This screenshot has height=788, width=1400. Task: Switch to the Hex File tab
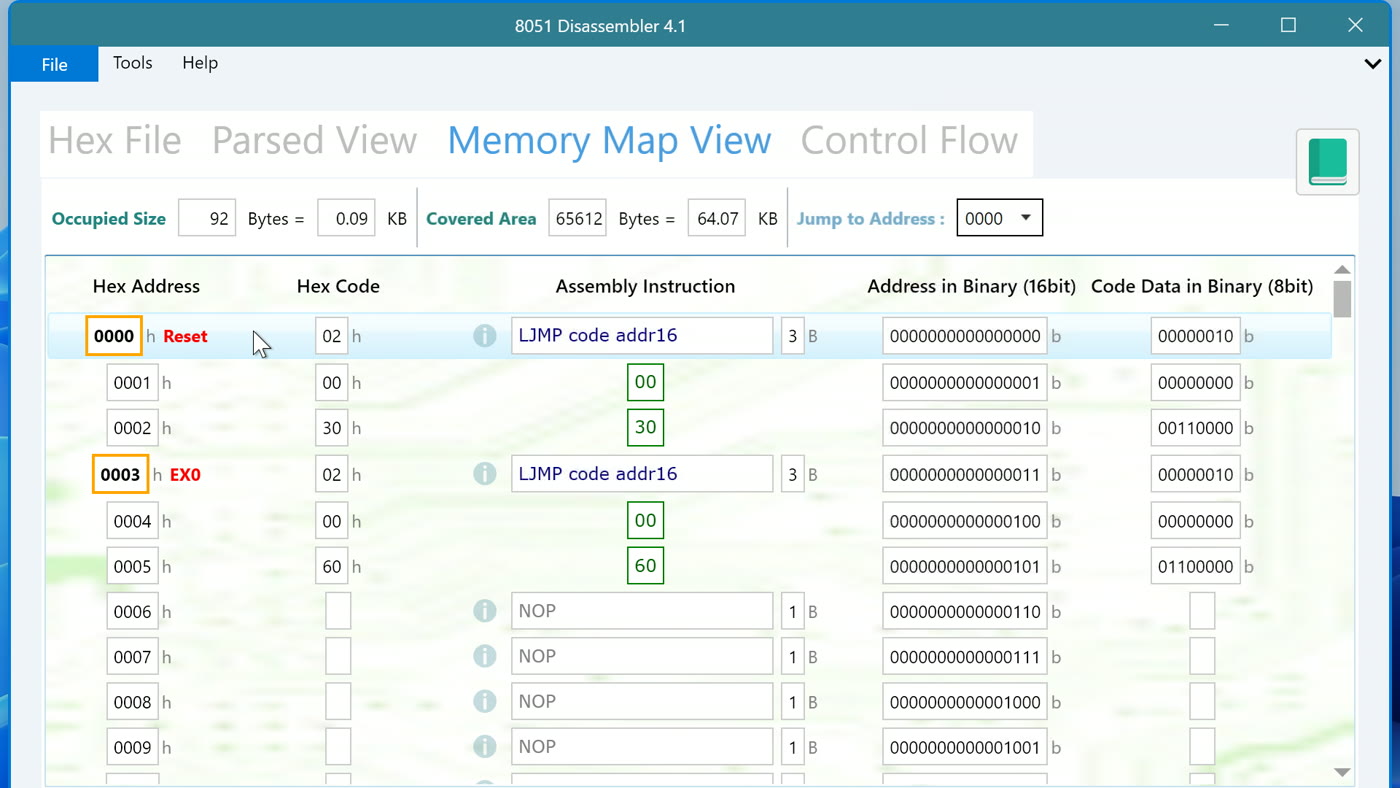(115, 141)
